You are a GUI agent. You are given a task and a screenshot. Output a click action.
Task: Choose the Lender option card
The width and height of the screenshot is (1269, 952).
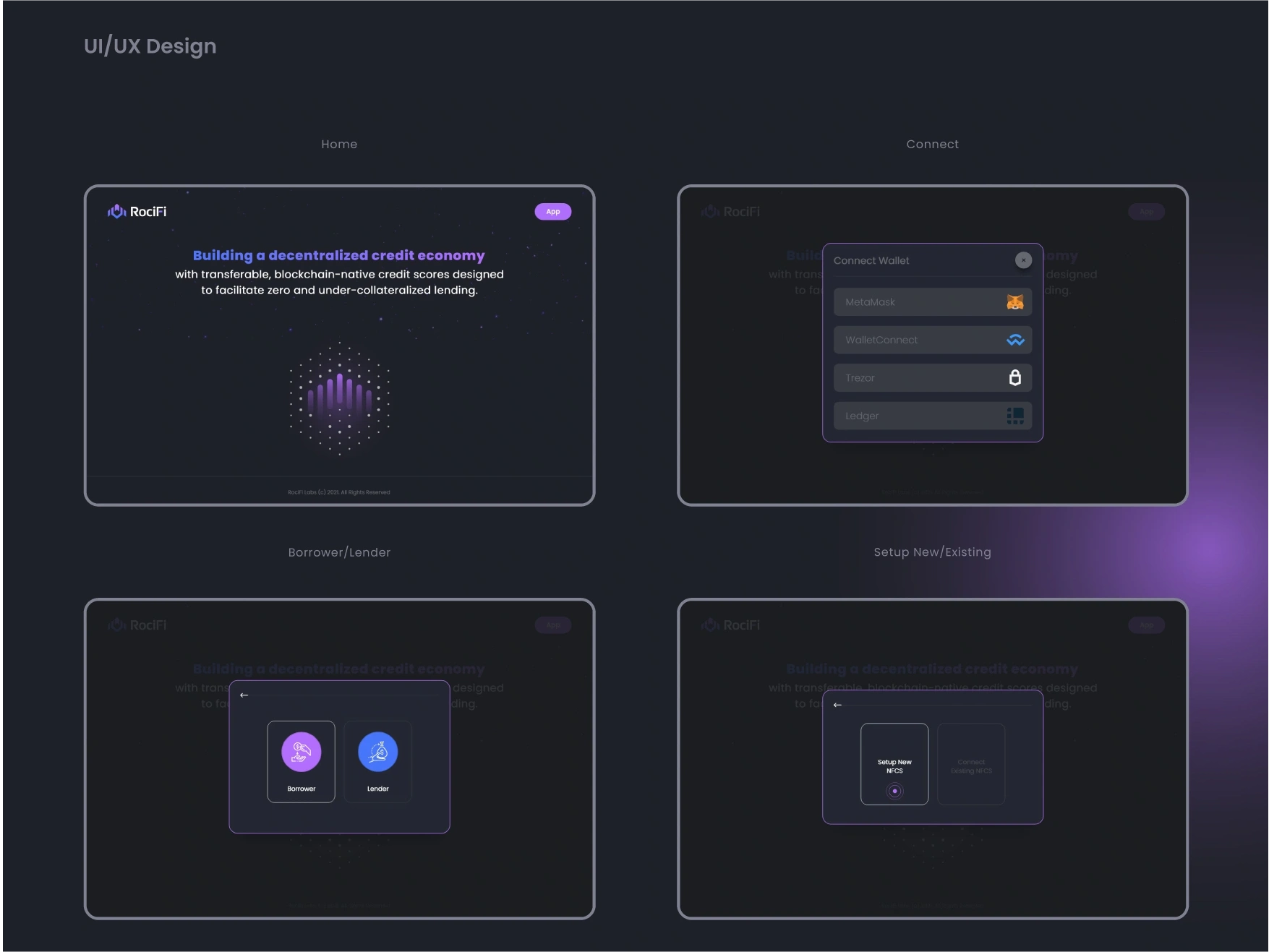pos(377,762)
